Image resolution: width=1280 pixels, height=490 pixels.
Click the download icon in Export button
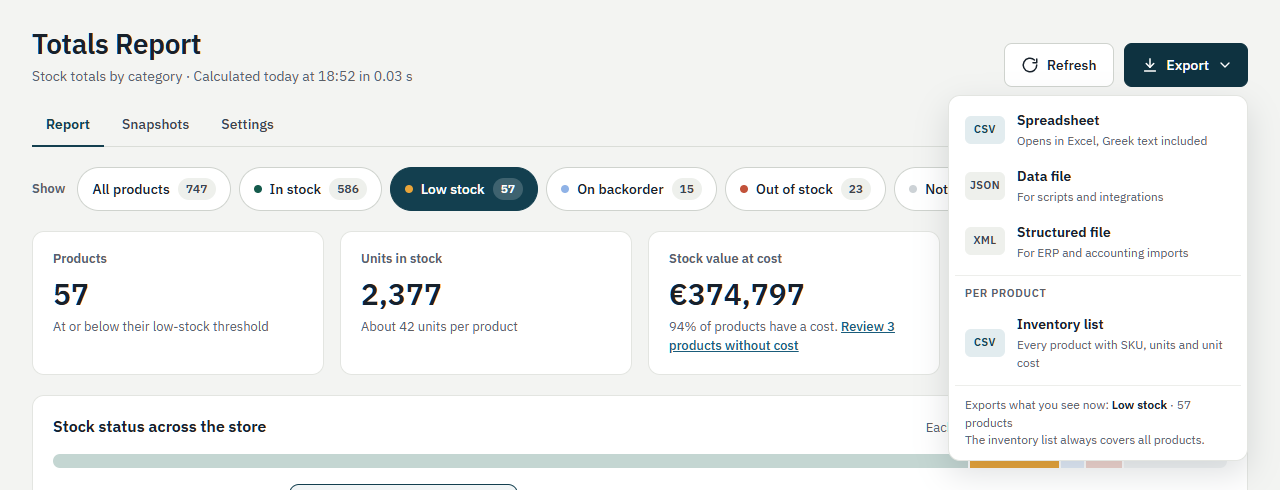point(1149,65)
